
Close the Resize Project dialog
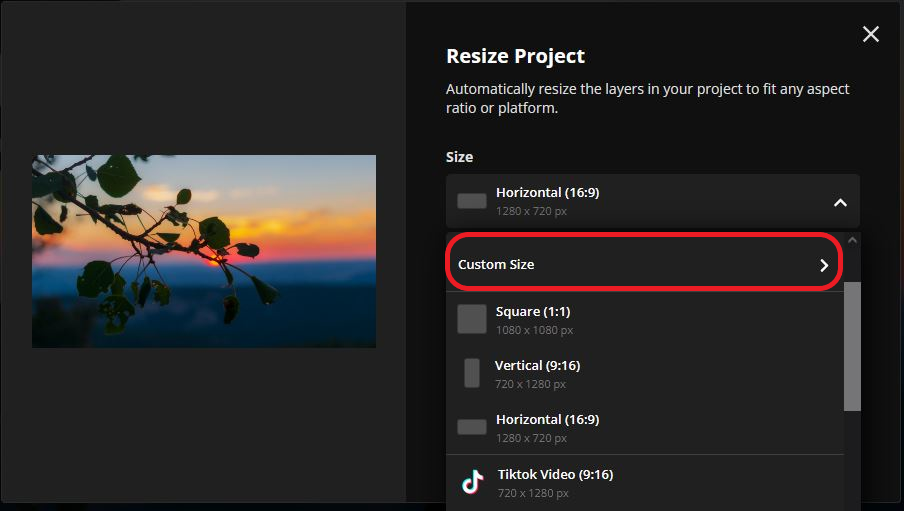pyautogui.click(x=870, y=34)
